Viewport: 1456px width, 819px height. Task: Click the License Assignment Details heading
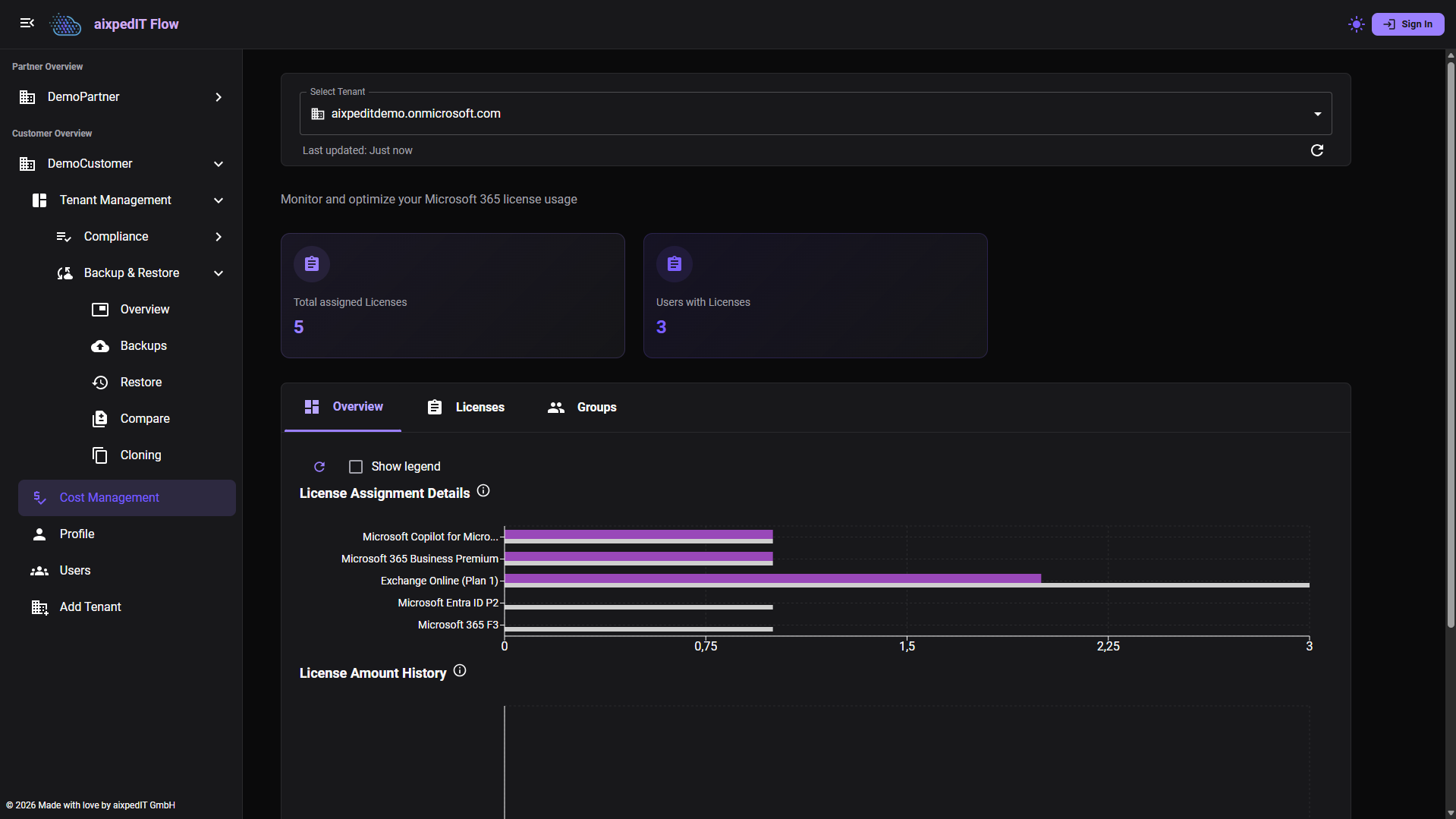click(385, 493)
